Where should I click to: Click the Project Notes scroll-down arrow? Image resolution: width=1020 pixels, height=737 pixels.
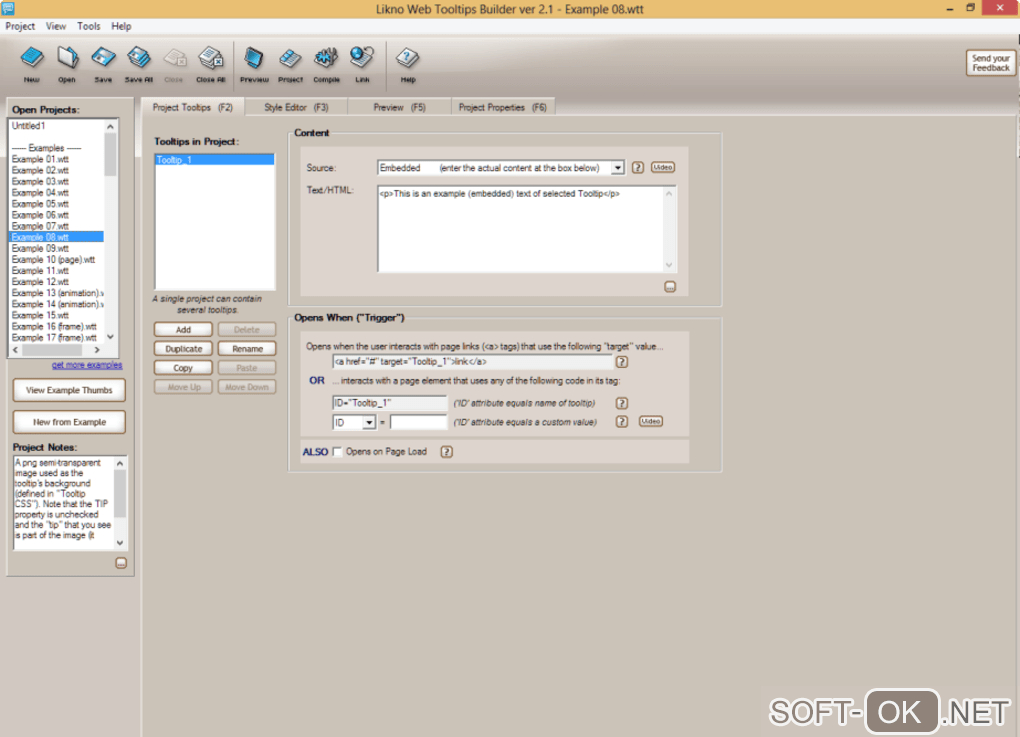tap(120, 543)
